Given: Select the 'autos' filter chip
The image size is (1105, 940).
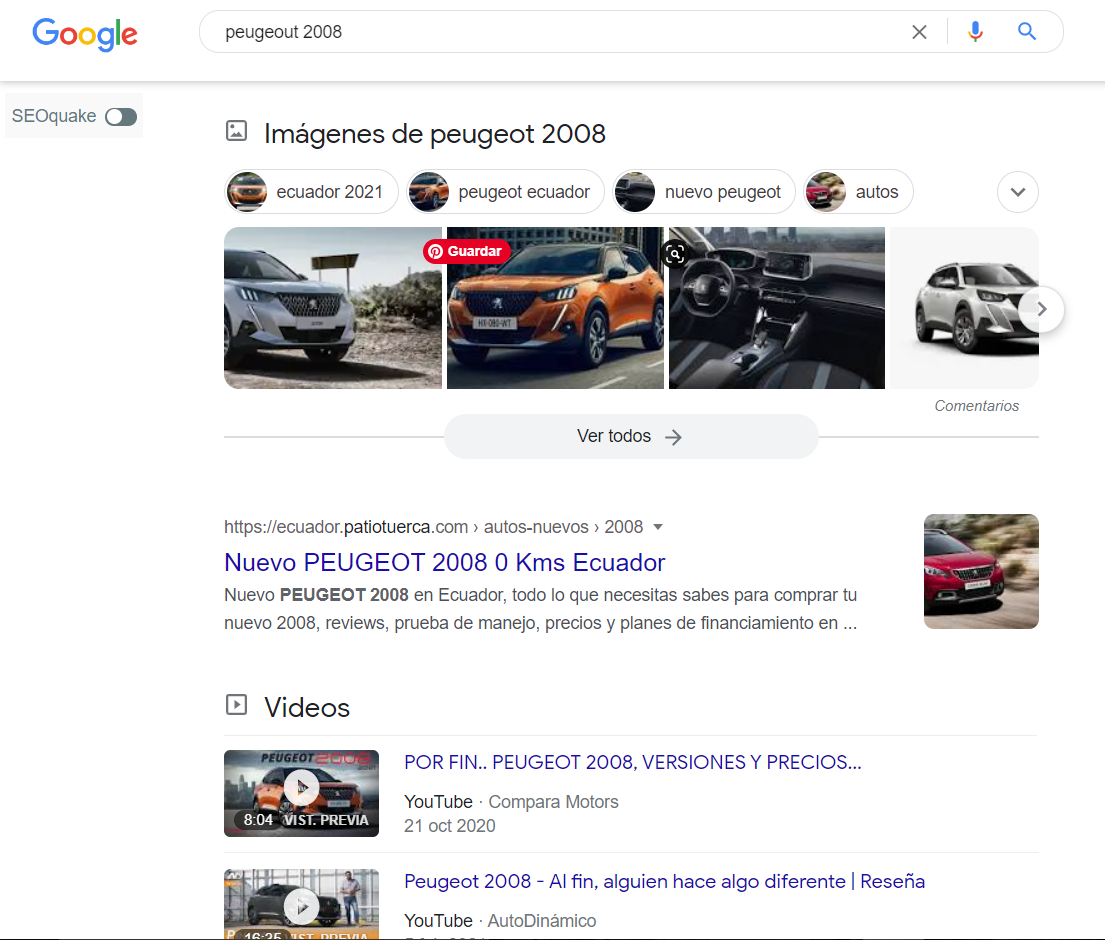Looking at the screenshot, I should 858,192.
